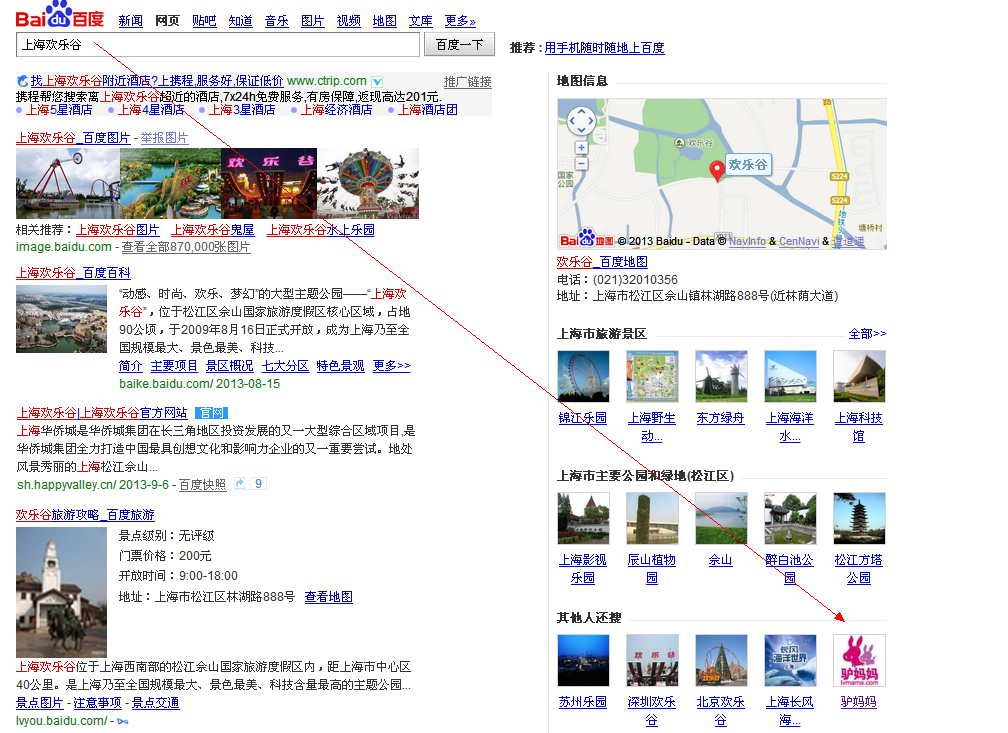Viewport: 1008px width, 733px height.
Task: Open 上海欢乐谷官方网站 result
Action: point(102,413)
